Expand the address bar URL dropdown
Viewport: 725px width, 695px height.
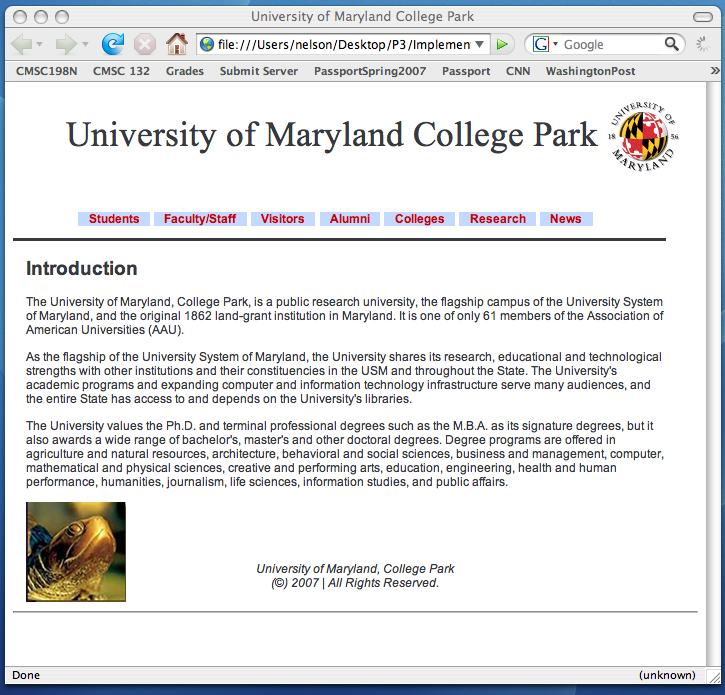tap(479, 44)
